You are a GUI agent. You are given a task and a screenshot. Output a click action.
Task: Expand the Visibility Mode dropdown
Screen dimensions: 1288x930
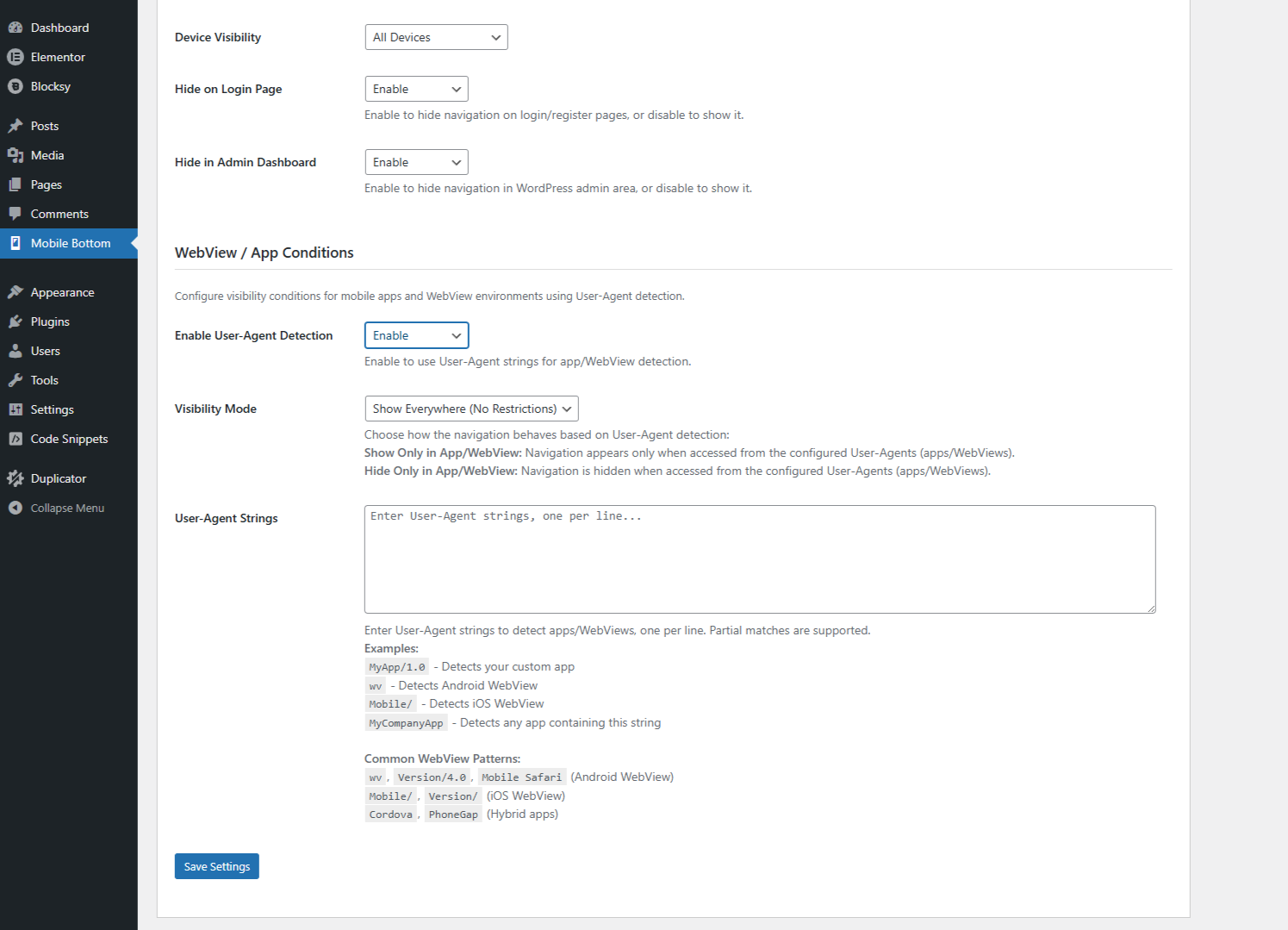[x=471, y=409]
